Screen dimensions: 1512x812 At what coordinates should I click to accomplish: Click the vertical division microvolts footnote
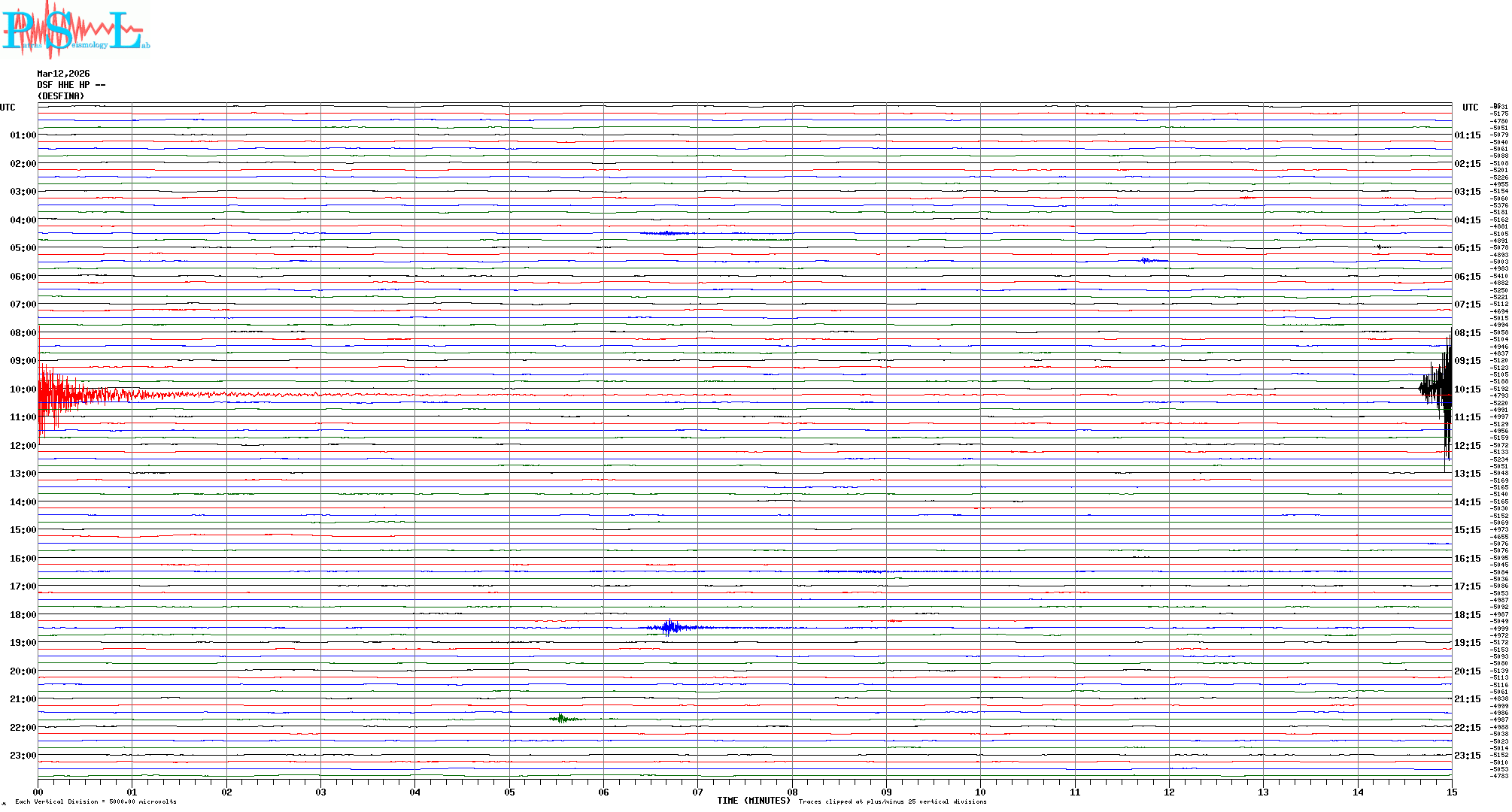[96, 801]
